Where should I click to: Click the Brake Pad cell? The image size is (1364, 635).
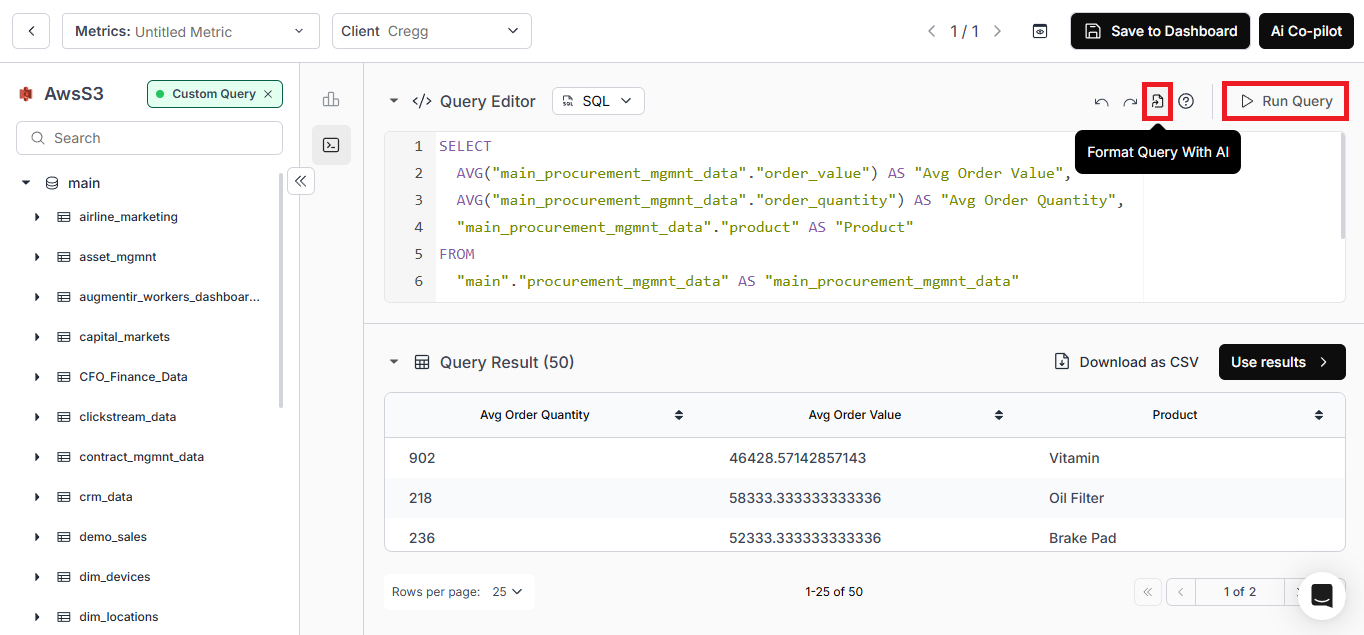(x=1082, y=538)
